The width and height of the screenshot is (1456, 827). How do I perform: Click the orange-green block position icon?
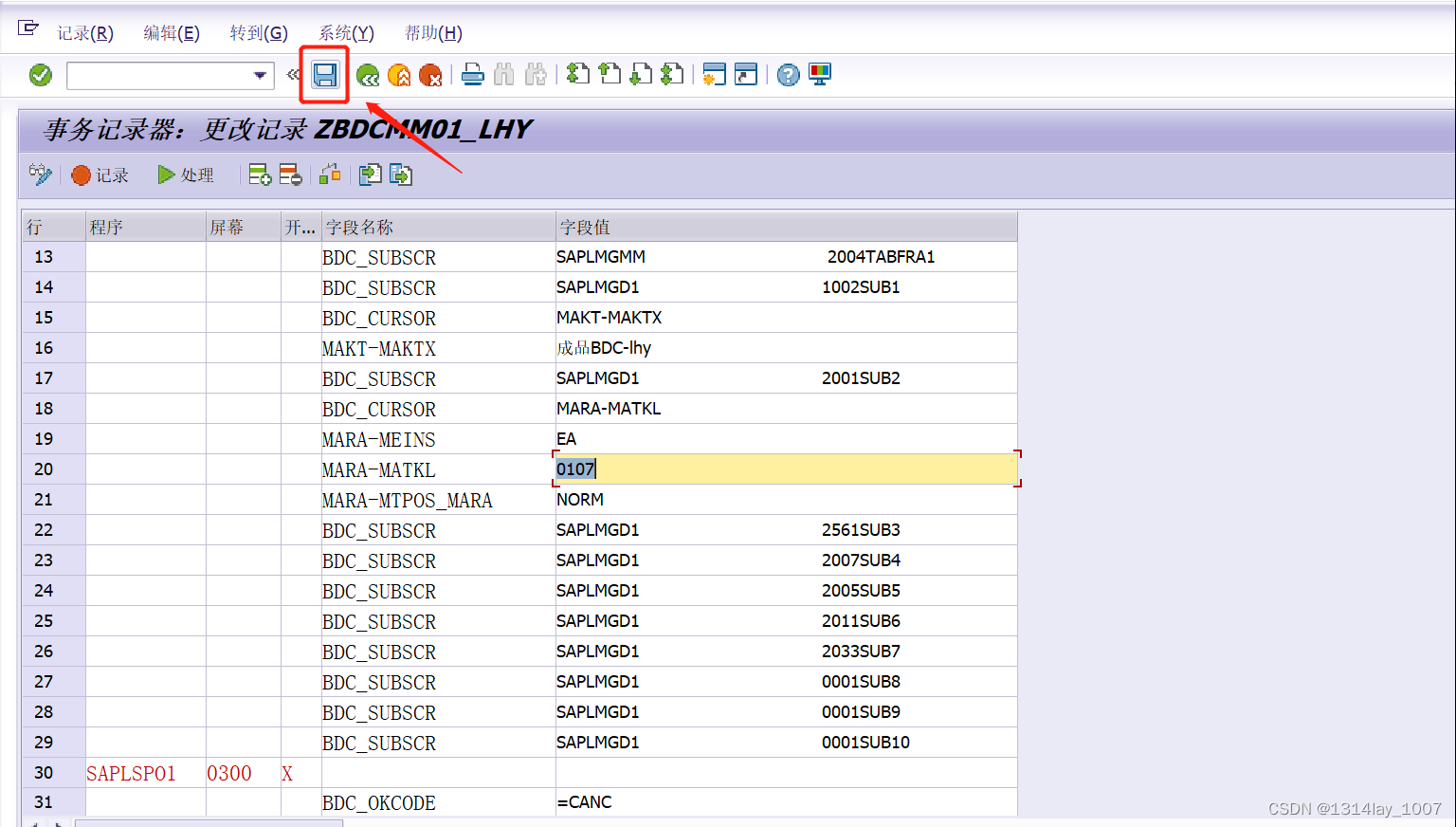[330, 174]
